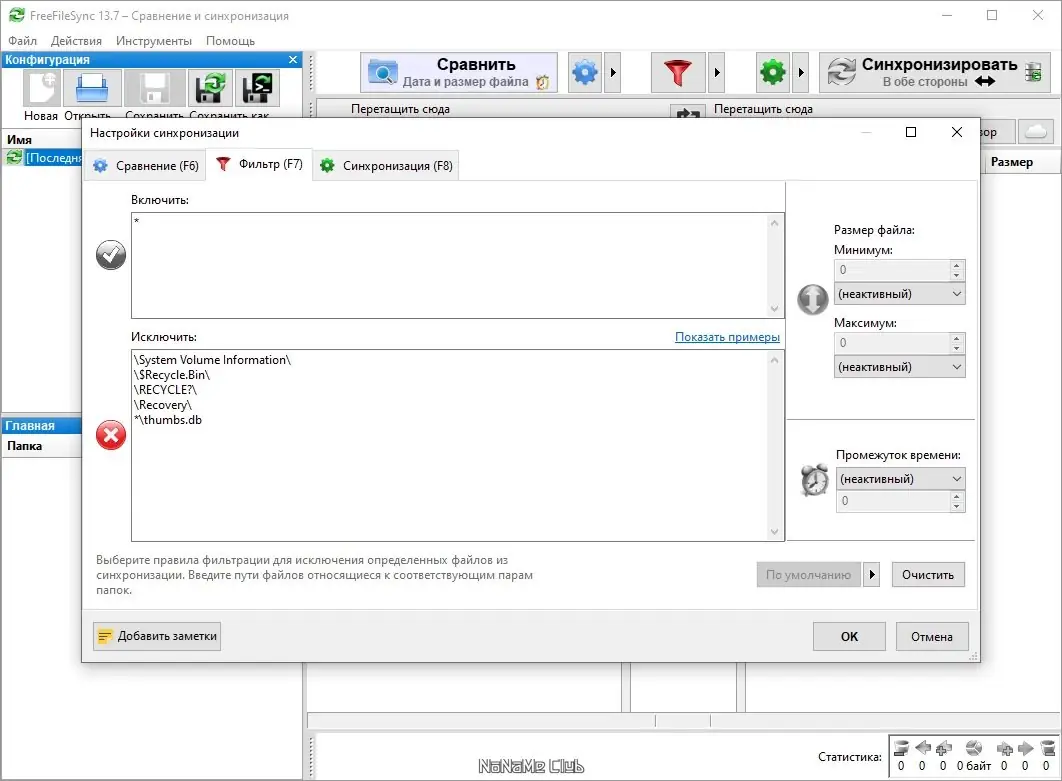Click the Добавить заметки button
The height and width of the screenshot is (781, 1062).
pyautogui.click(x=157, y=636)
